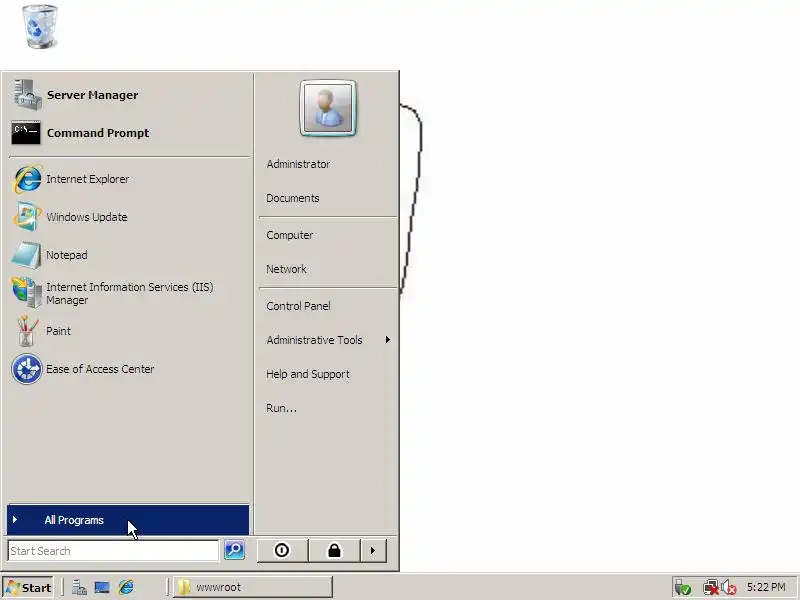Lock the computer with padlock button

tap(334, 551)
